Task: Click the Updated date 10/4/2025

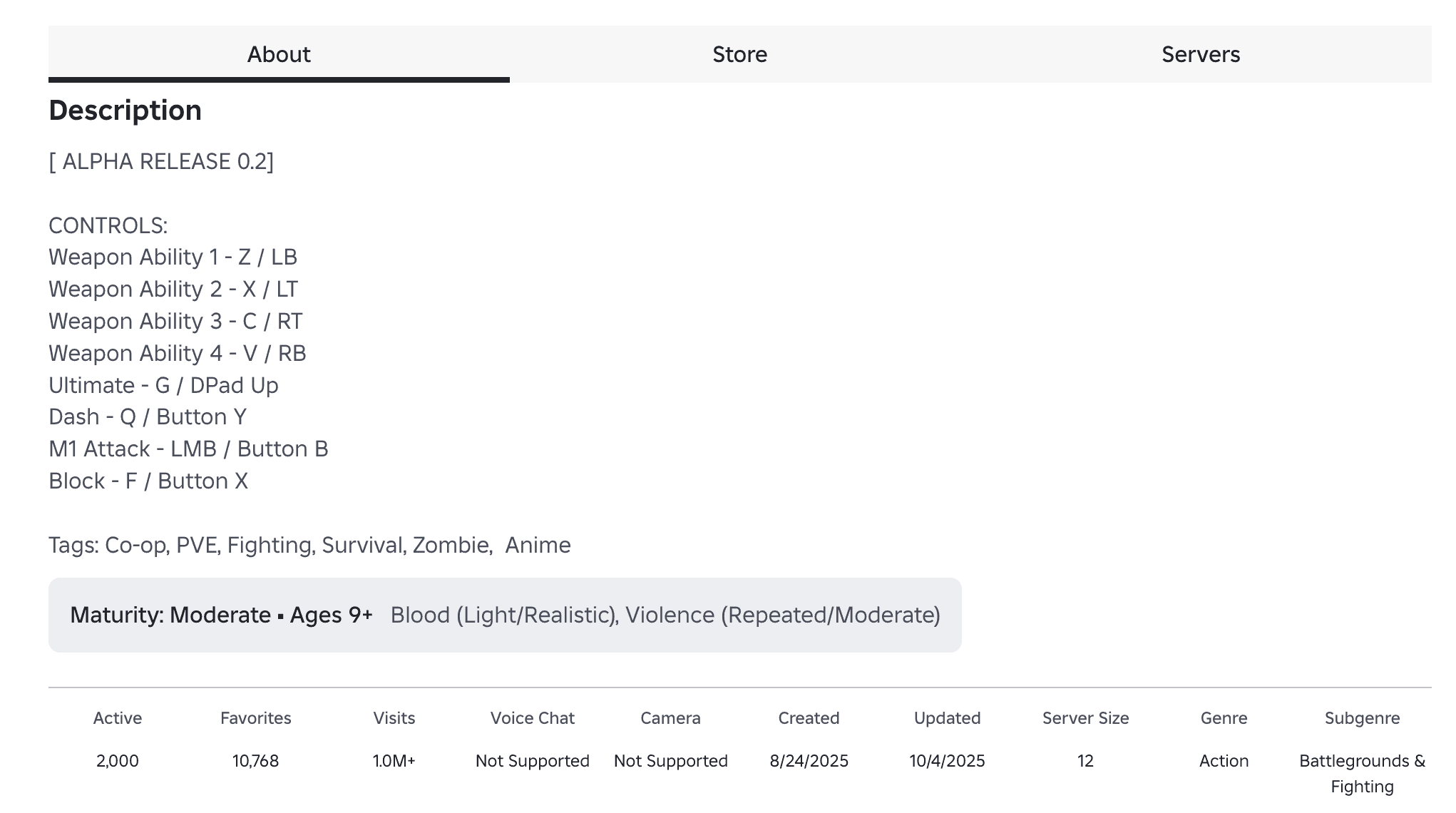Action: coord(947,761)
